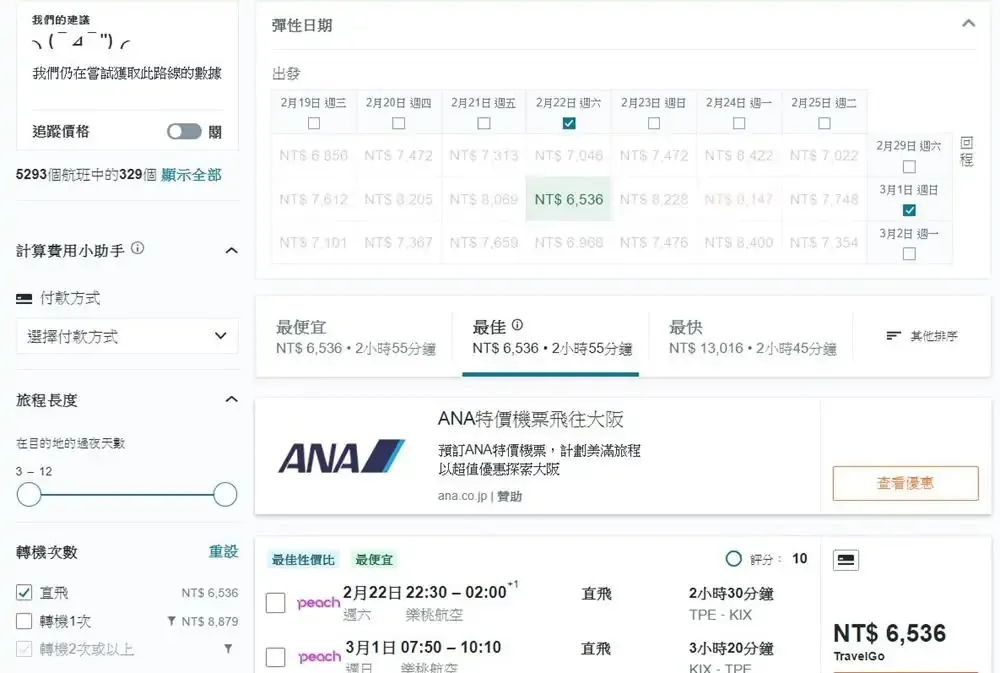The image size is (1000, 673).
Task: Switch to the 最便宜 sorting tab
Action: tap(355, 338)
